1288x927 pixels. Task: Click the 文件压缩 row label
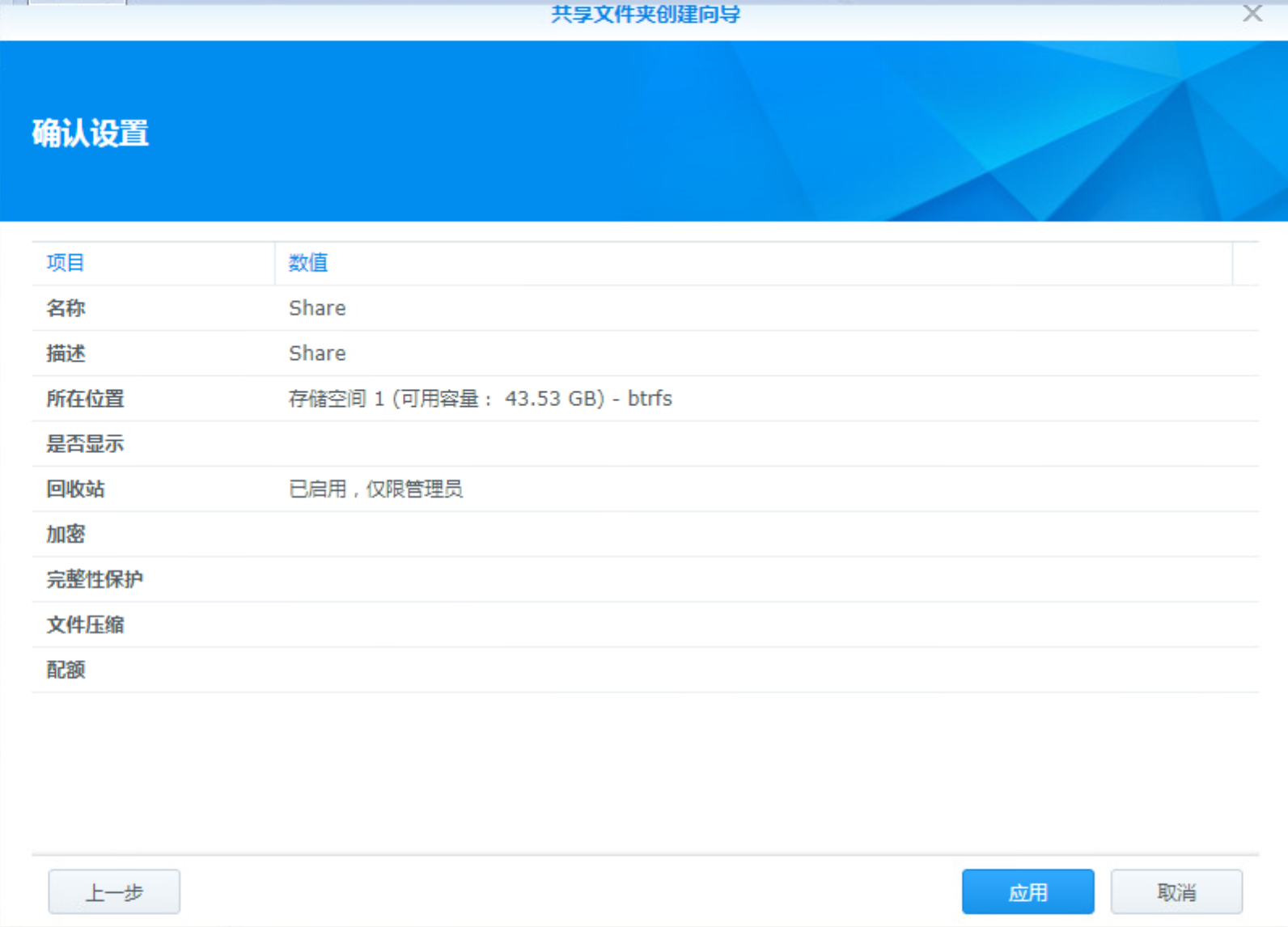pyautogui.click(x=85, y=625)
